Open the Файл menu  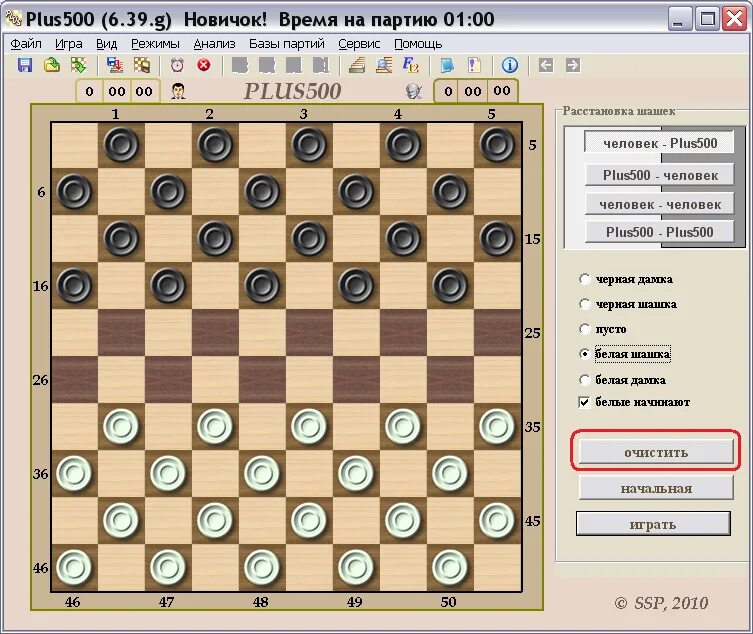(26, 44)
